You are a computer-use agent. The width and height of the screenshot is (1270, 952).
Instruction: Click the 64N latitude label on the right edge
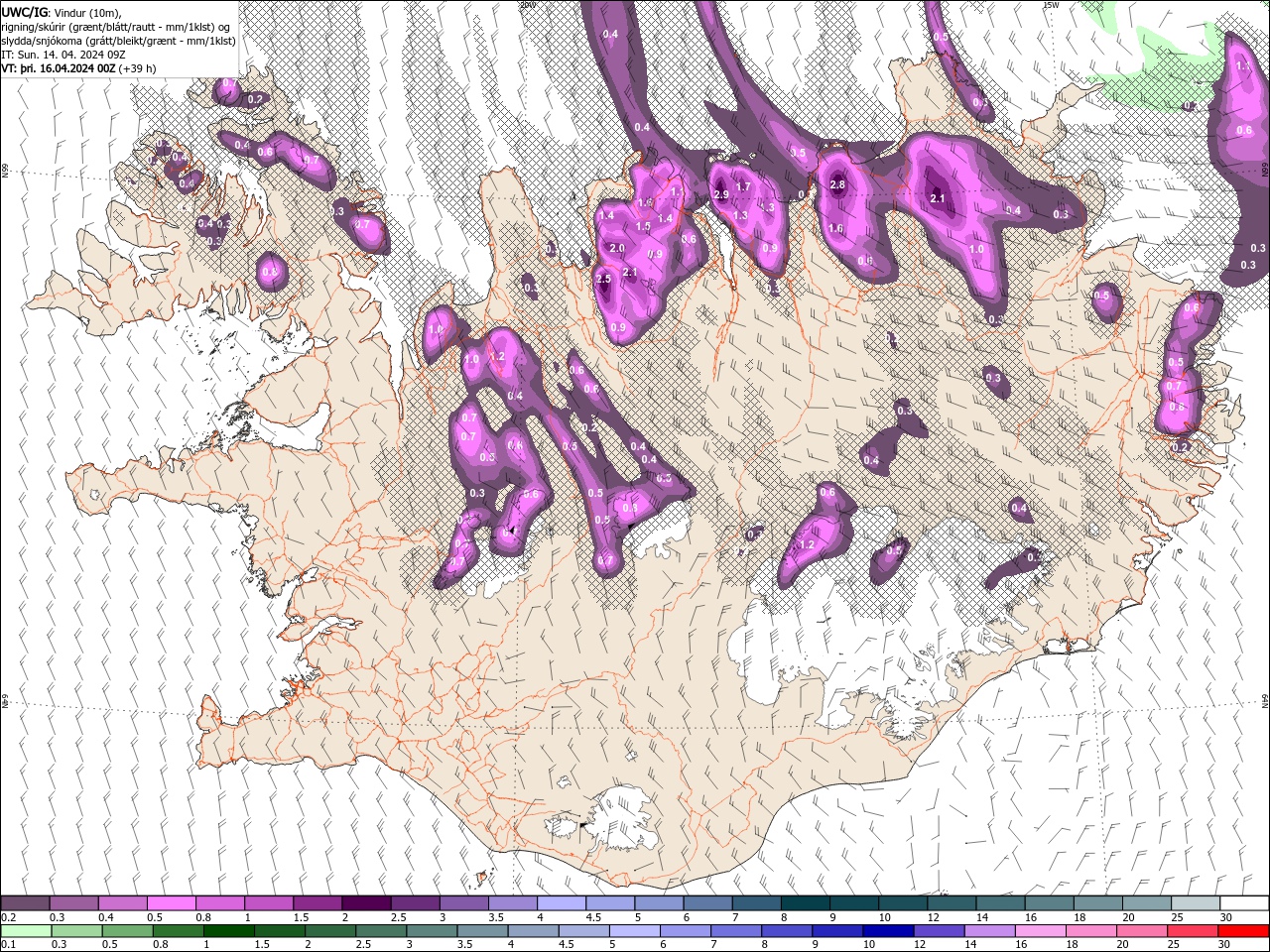coord(1265,700)
